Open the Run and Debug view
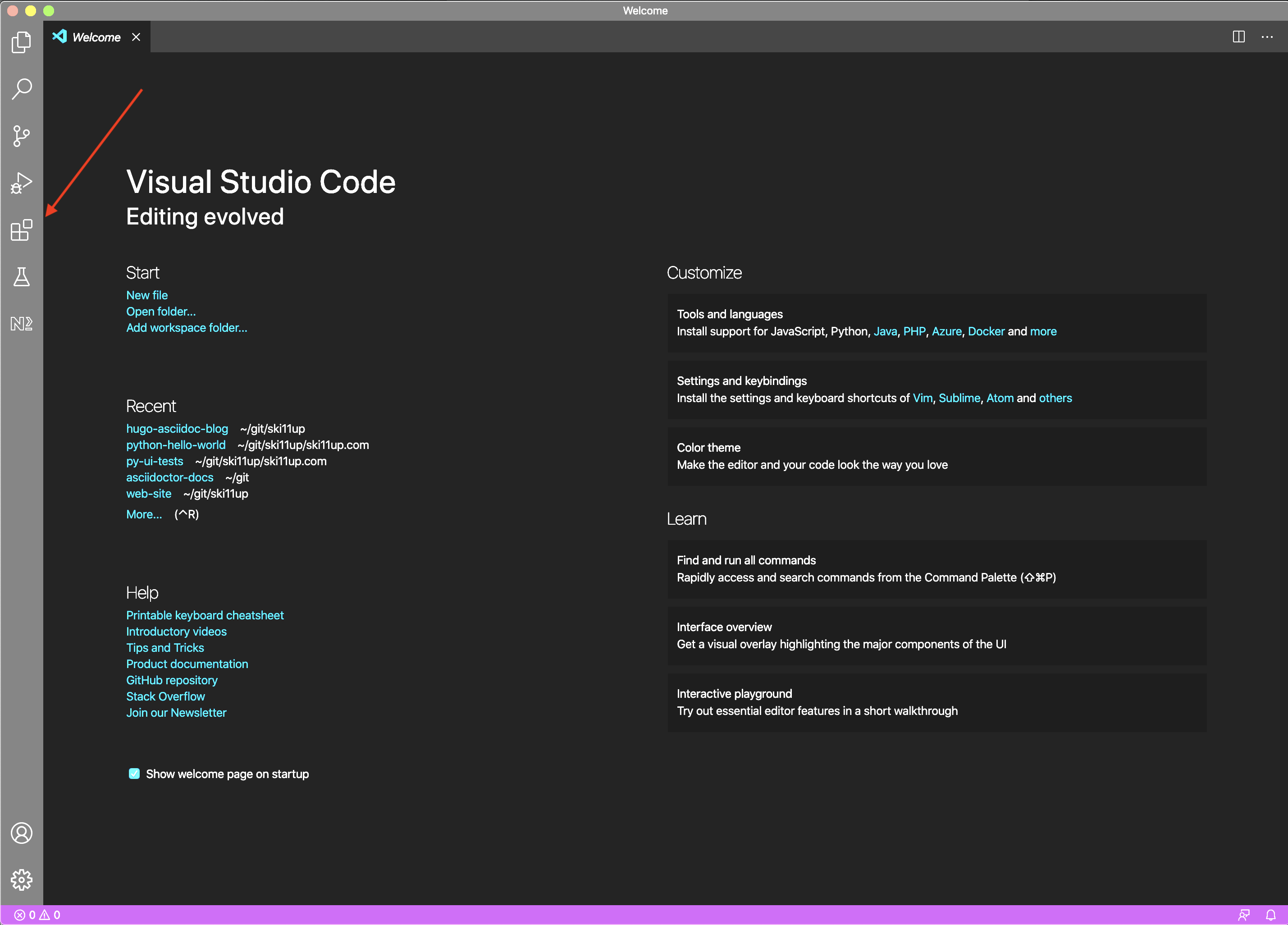Screen dimensions: 1288x925 pyautogui.click(x=22, y=183)
